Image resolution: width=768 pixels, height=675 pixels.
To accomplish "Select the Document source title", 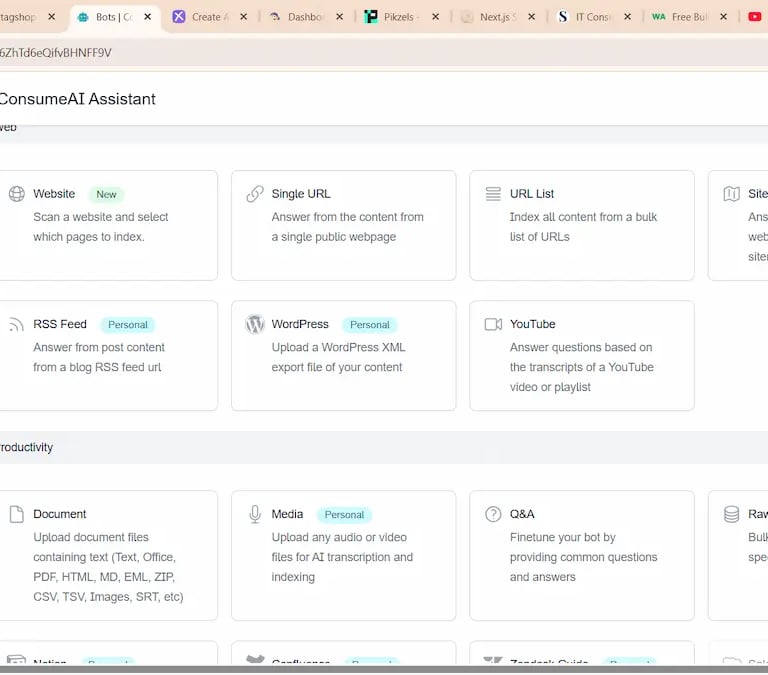I will click(60, 514).
